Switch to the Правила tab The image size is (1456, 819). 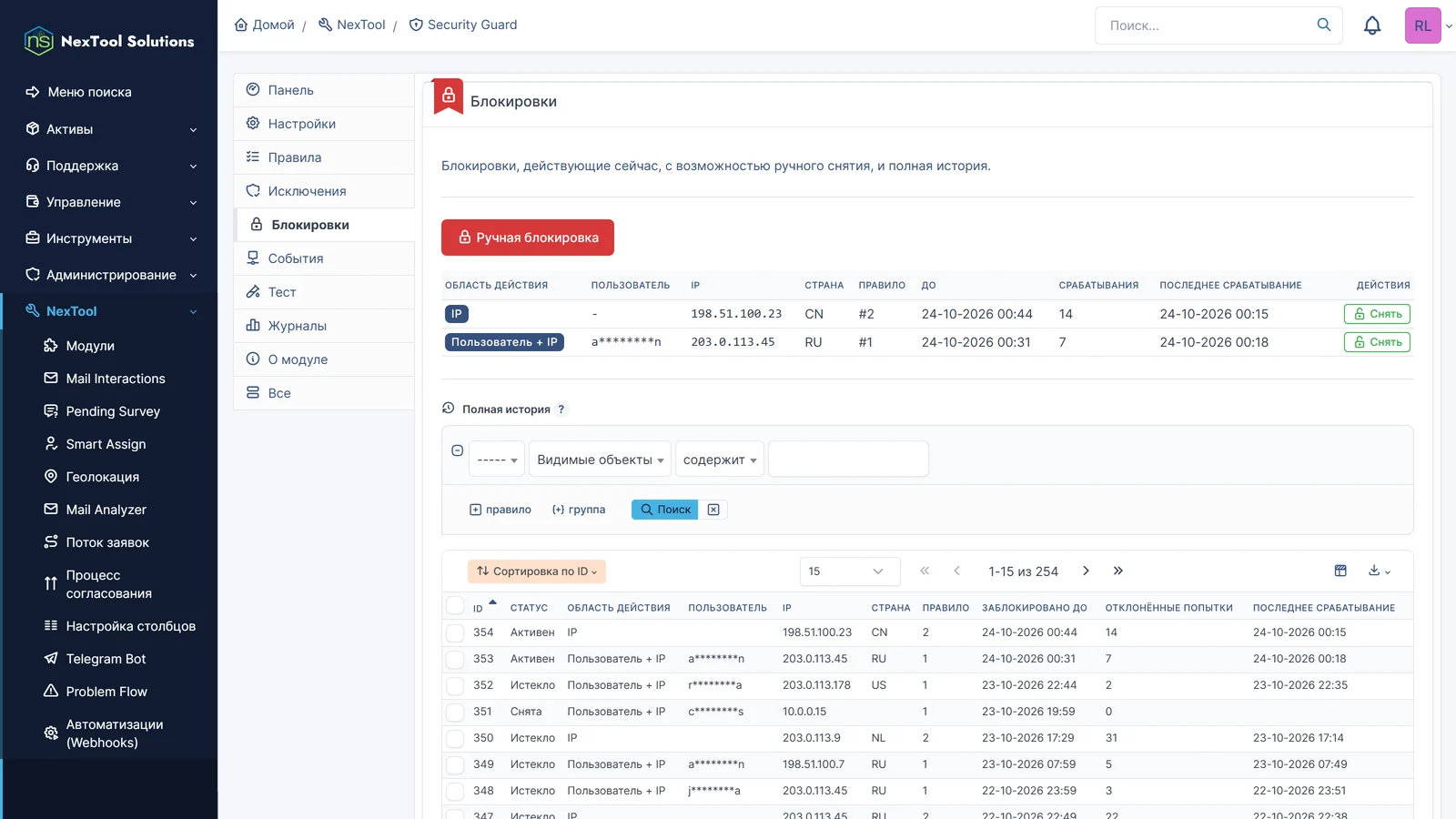click(x=324, y=157)
